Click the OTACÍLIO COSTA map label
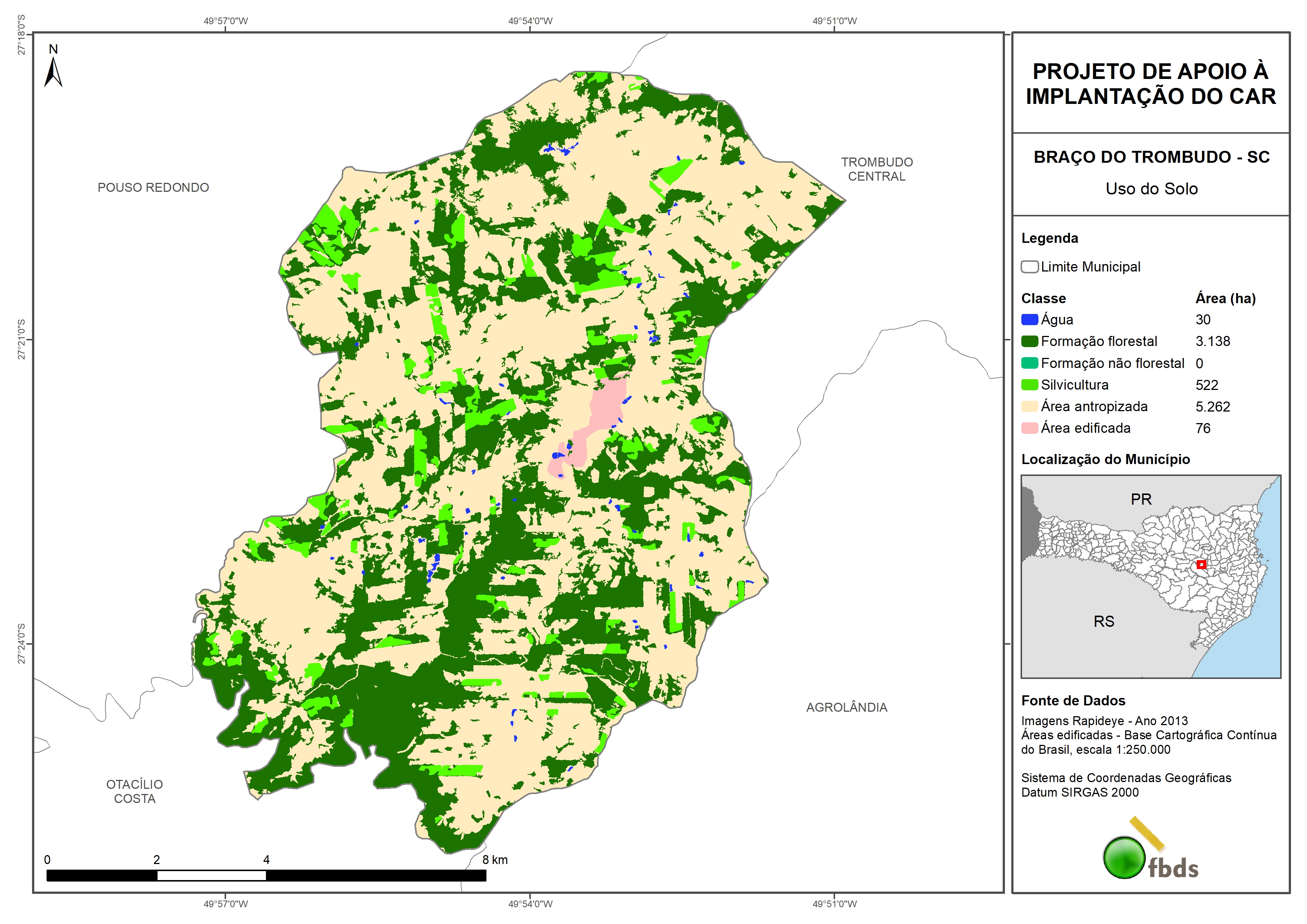Image resolution: width=1307 pixels, height=924 pixels. 135,791
